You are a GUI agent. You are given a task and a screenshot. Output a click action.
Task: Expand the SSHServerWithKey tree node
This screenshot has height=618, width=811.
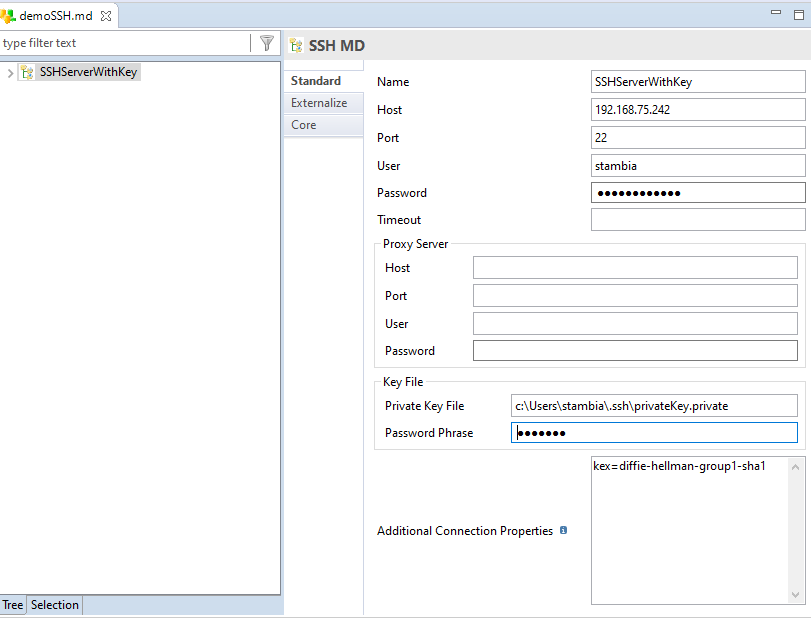pyautogui.click(x=8, y=71)
